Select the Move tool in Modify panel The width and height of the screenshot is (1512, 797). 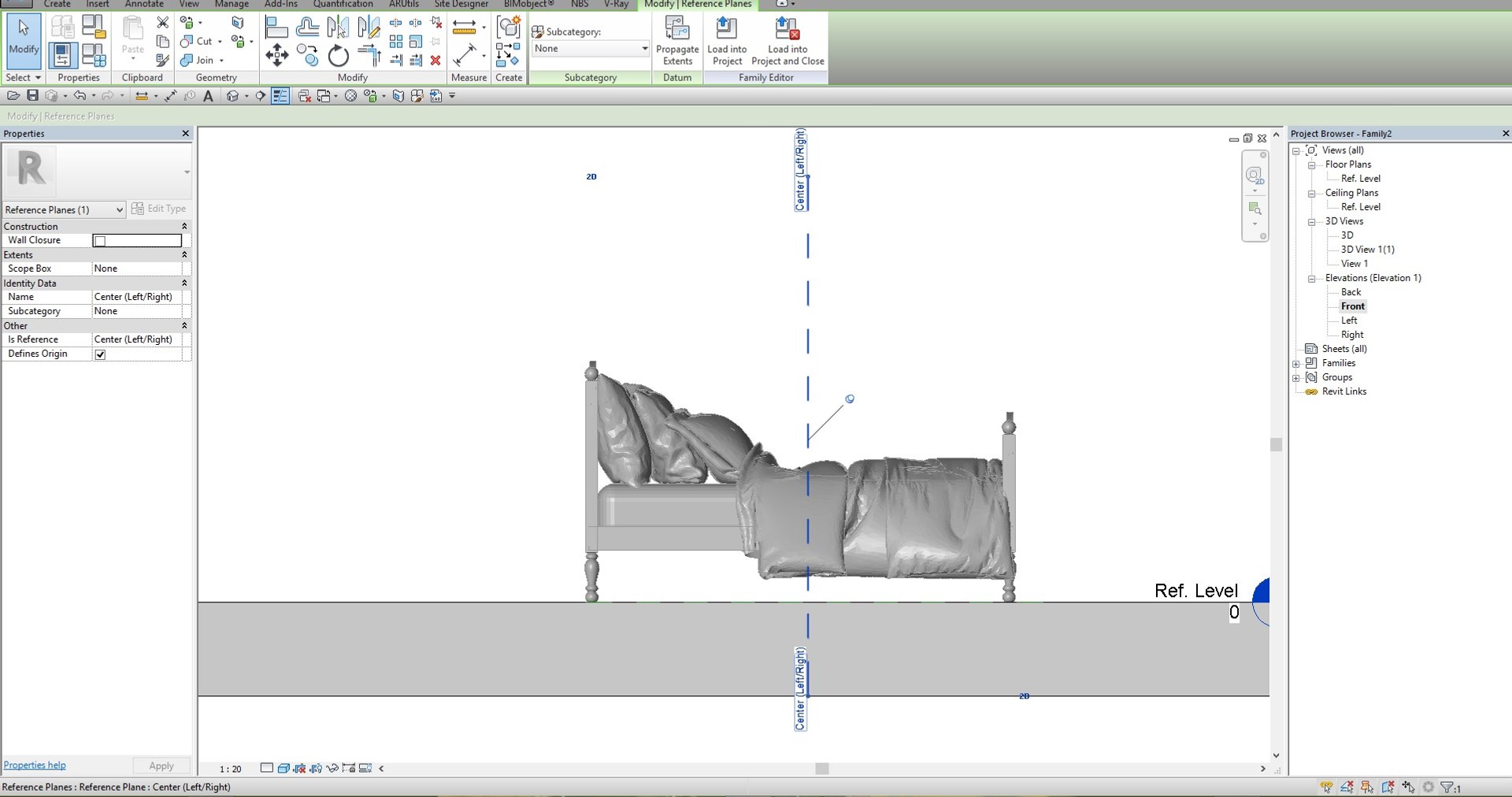(276, 55)
